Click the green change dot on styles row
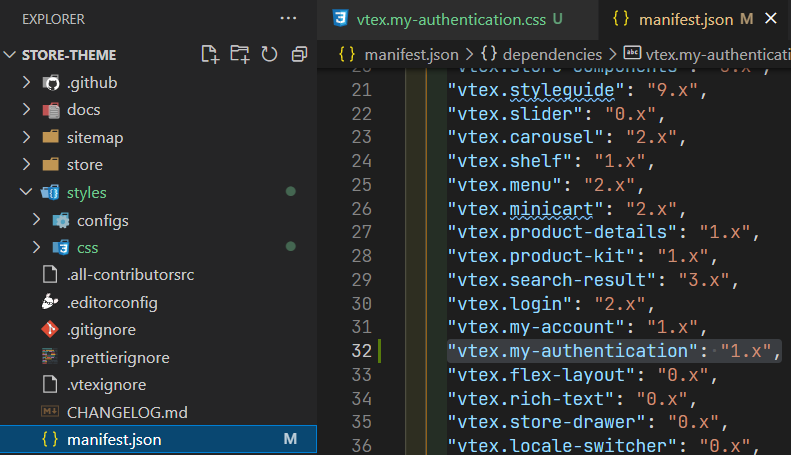Screen dimensions: 791x455 coord(291,191)
